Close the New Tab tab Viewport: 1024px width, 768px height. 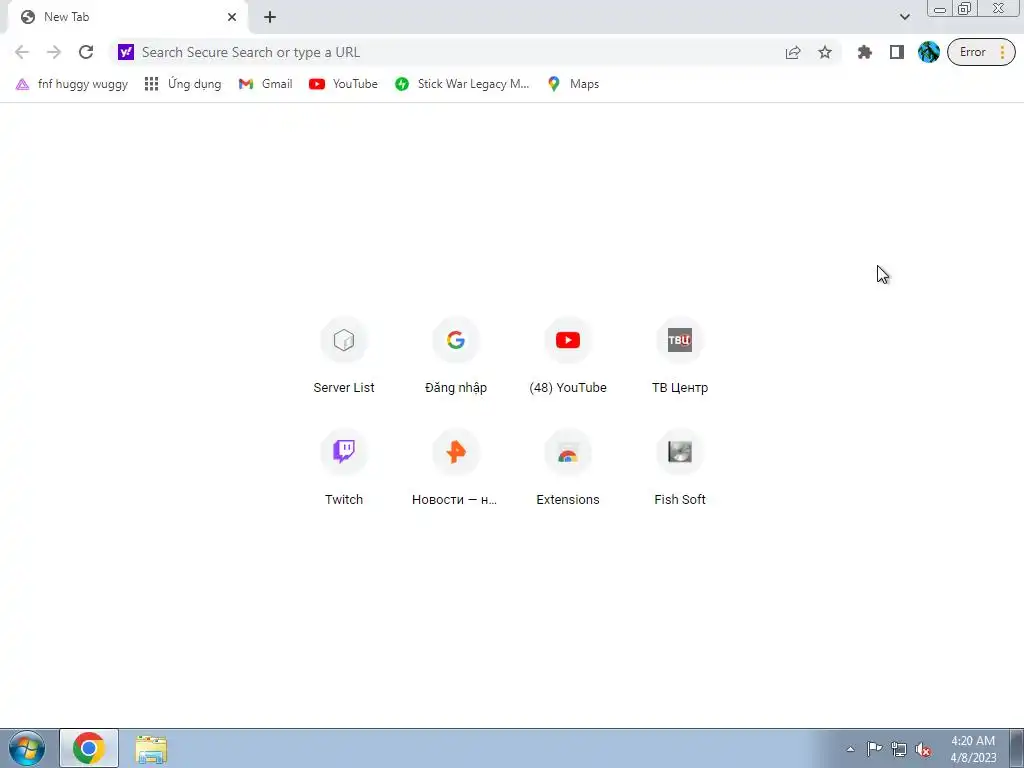pos(232,17)
